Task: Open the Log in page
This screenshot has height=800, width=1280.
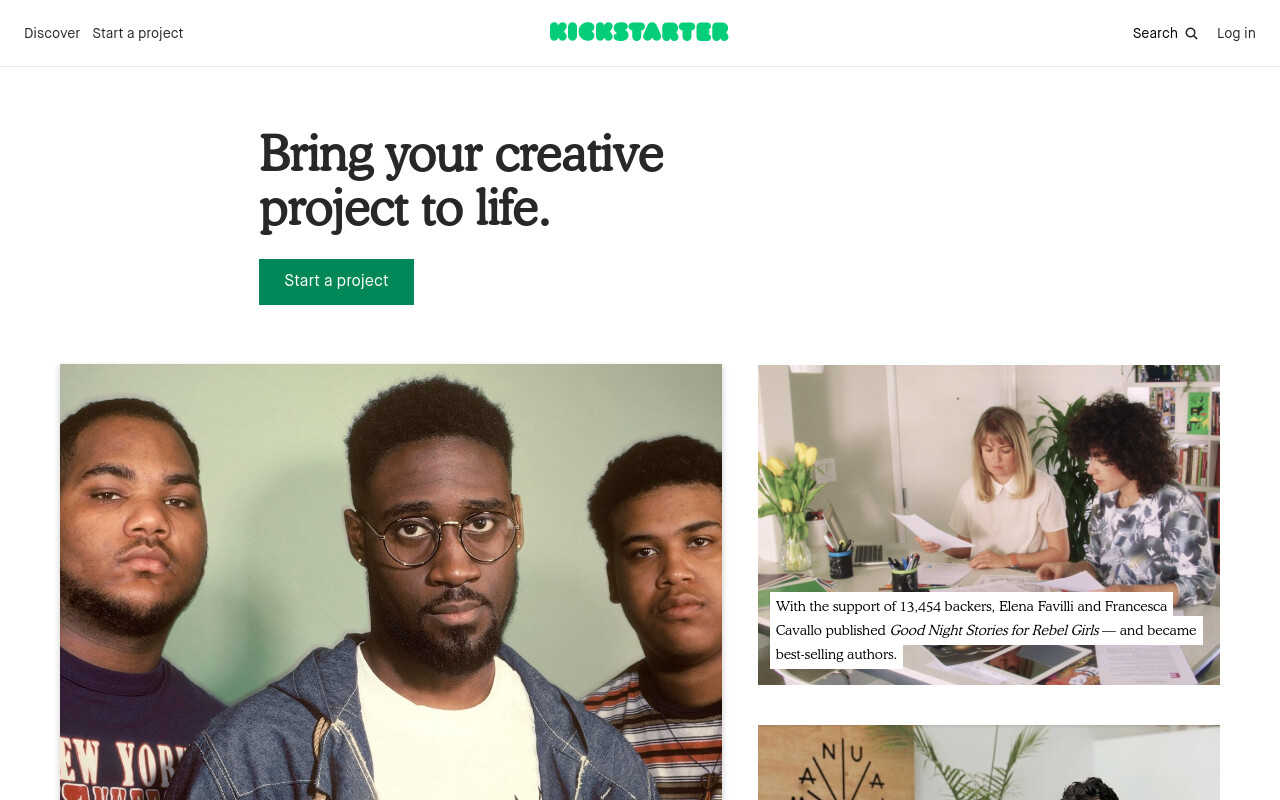Action: (1236, 33)
